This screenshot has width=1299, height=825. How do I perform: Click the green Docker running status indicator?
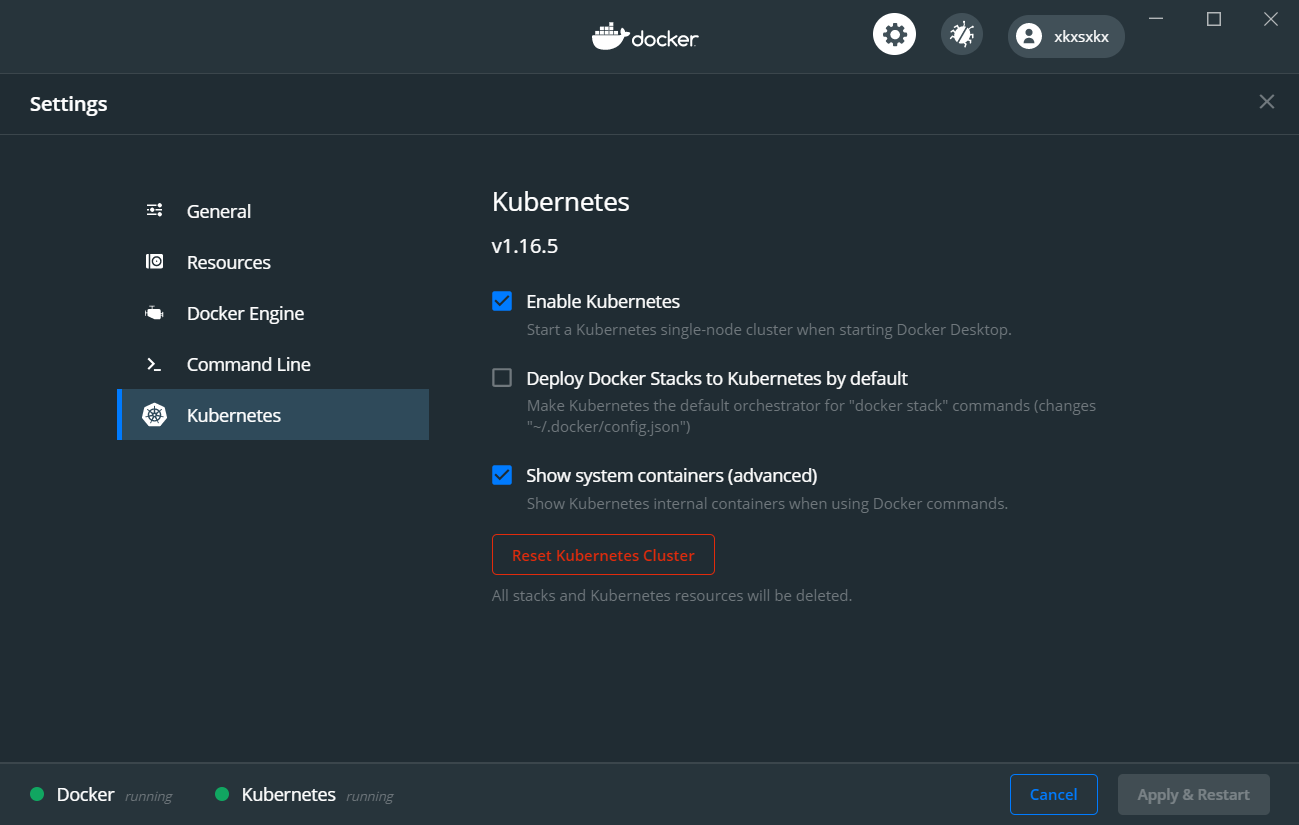[36, 794]
